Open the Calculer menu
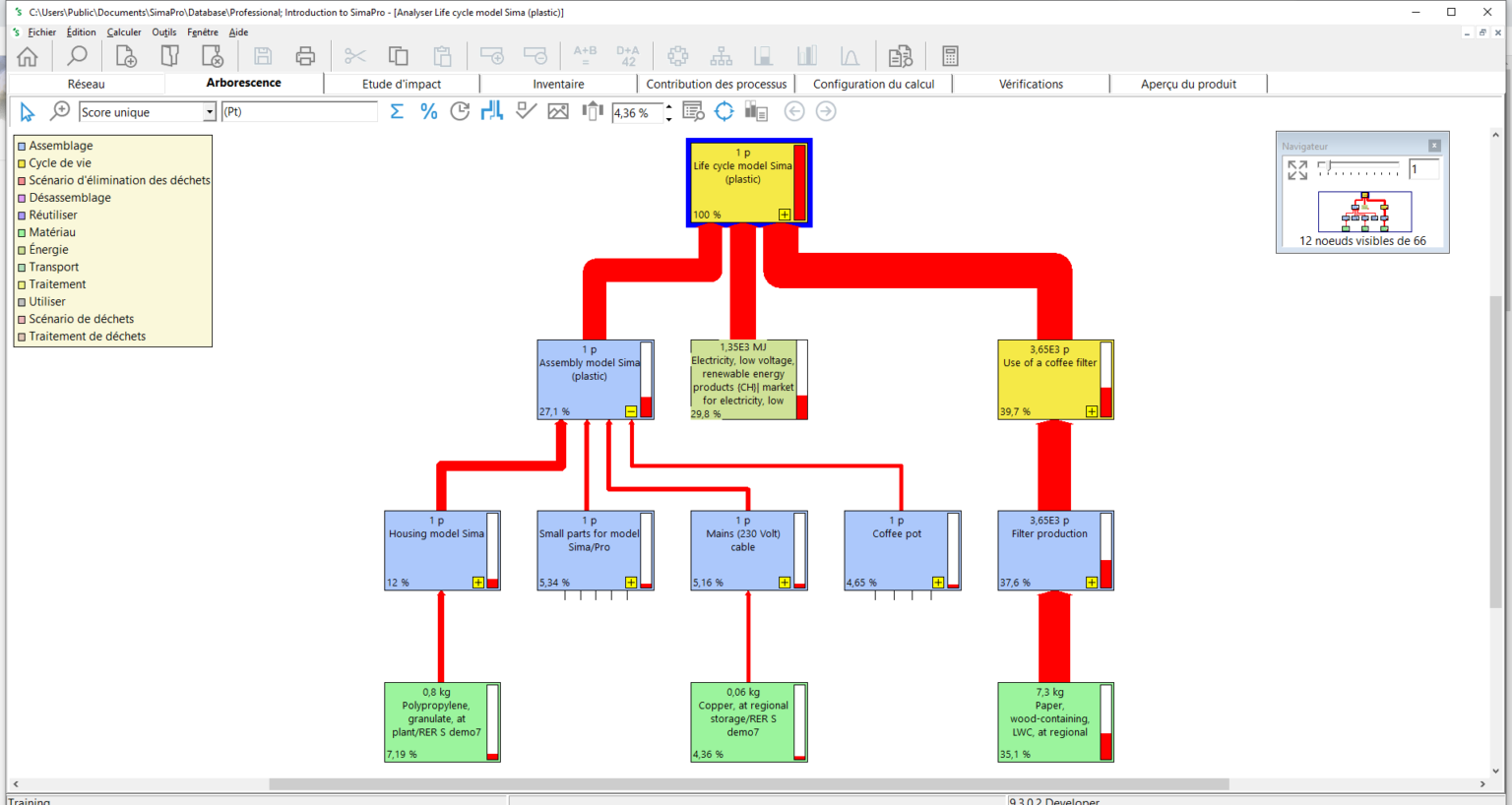The width and height of the screenshot is (1512, 805). tap(124, 32)
